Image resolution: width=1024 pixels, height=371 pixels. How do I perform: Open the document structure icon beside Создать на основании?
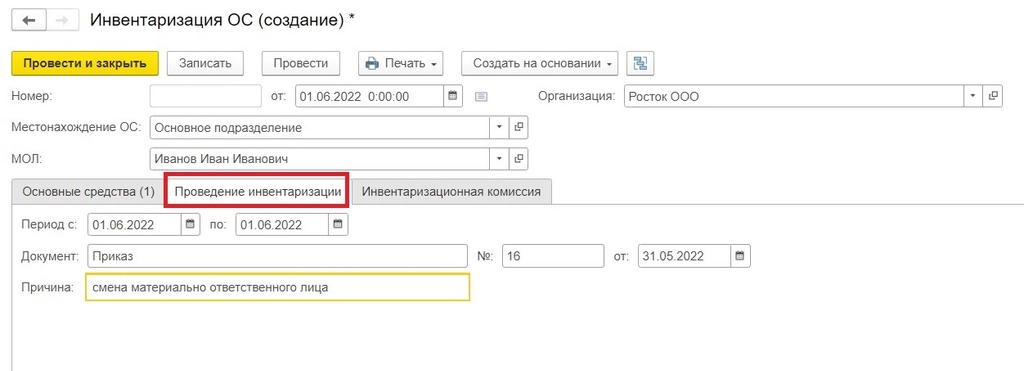point(640,63)
